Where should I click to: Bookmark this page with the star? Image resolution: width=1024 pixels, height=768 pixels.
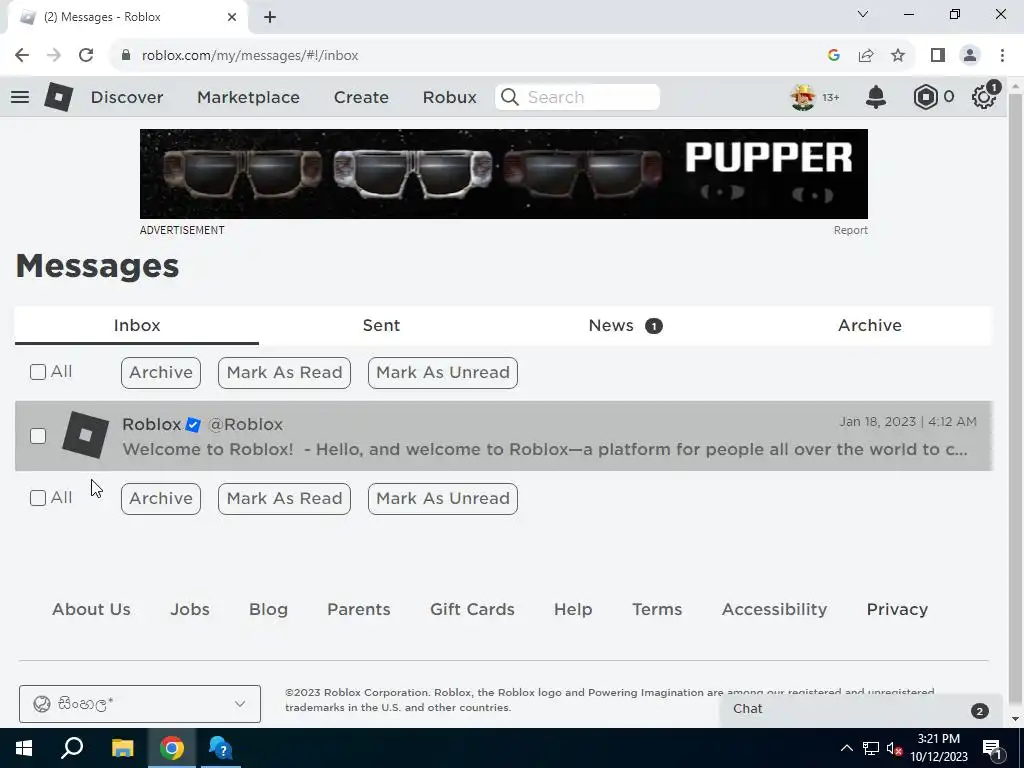tap(898, 56)
